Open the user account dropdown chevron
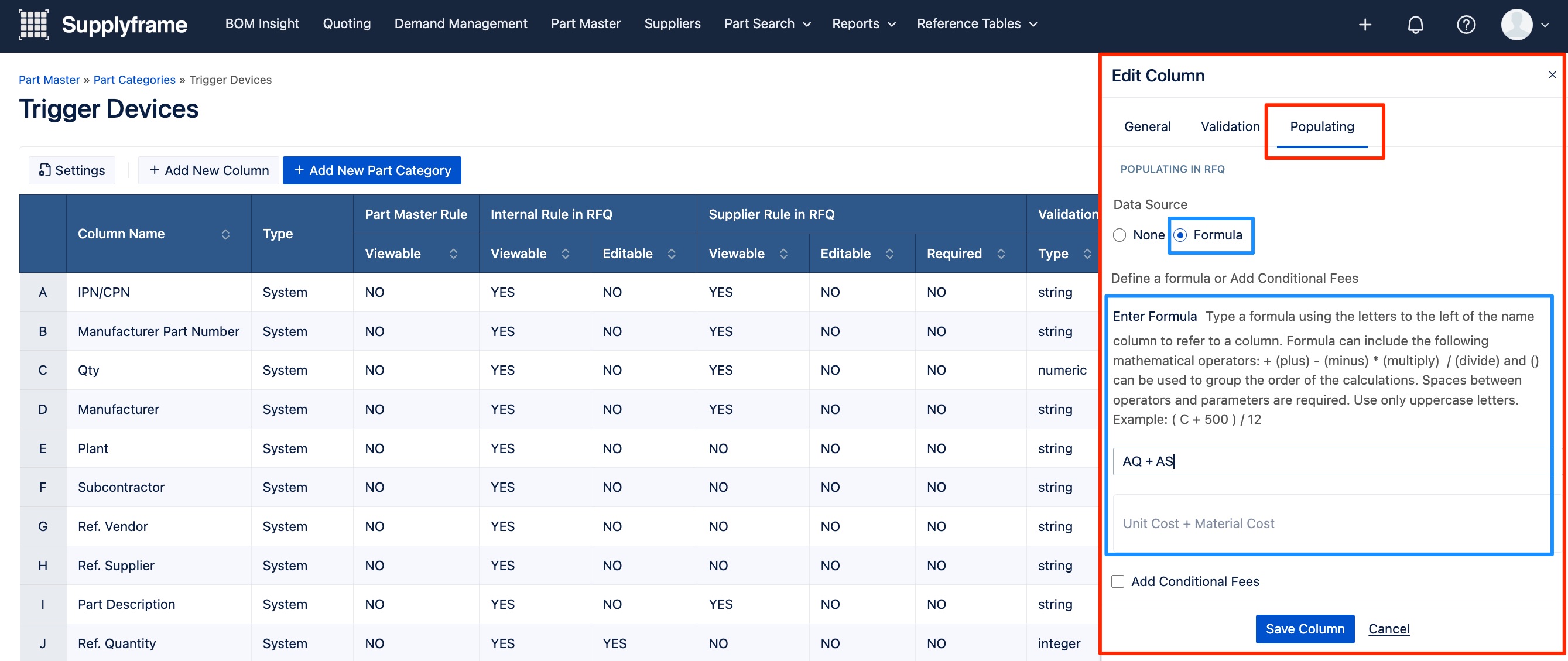The image size is (1568, 661). 1544,25
